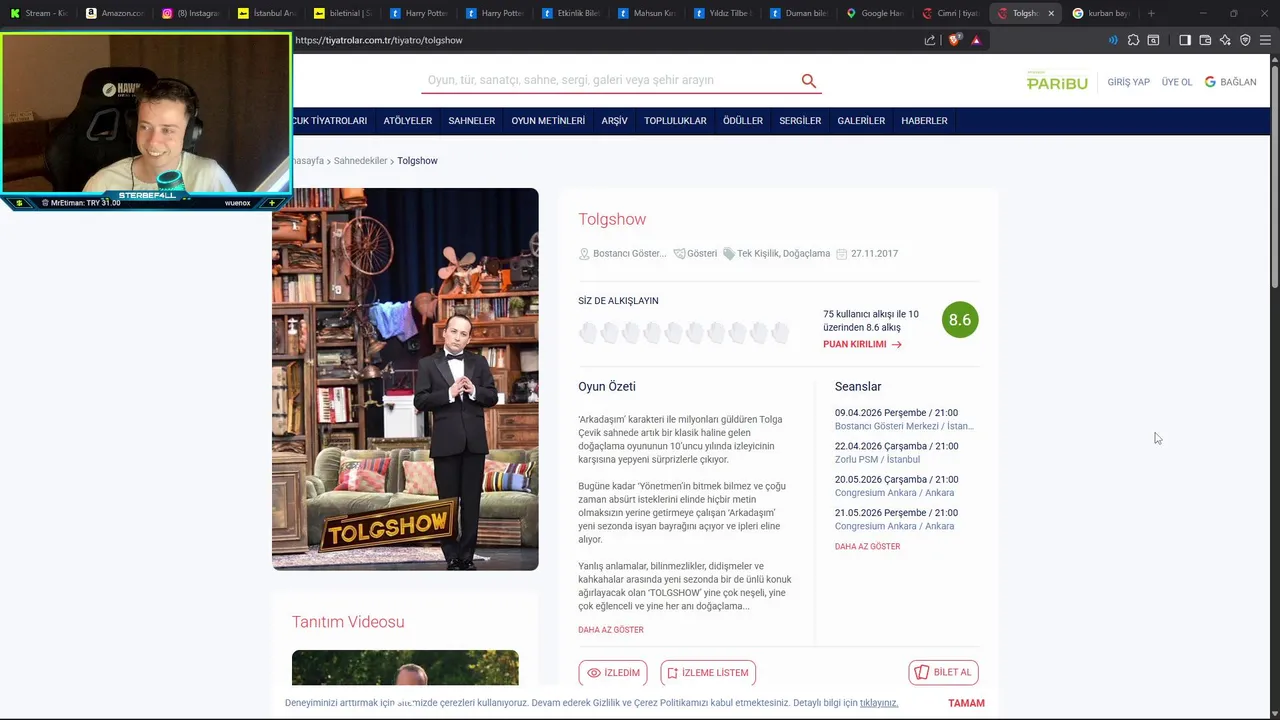
Task: Click BİLET AL button
Action: point(943,673)
